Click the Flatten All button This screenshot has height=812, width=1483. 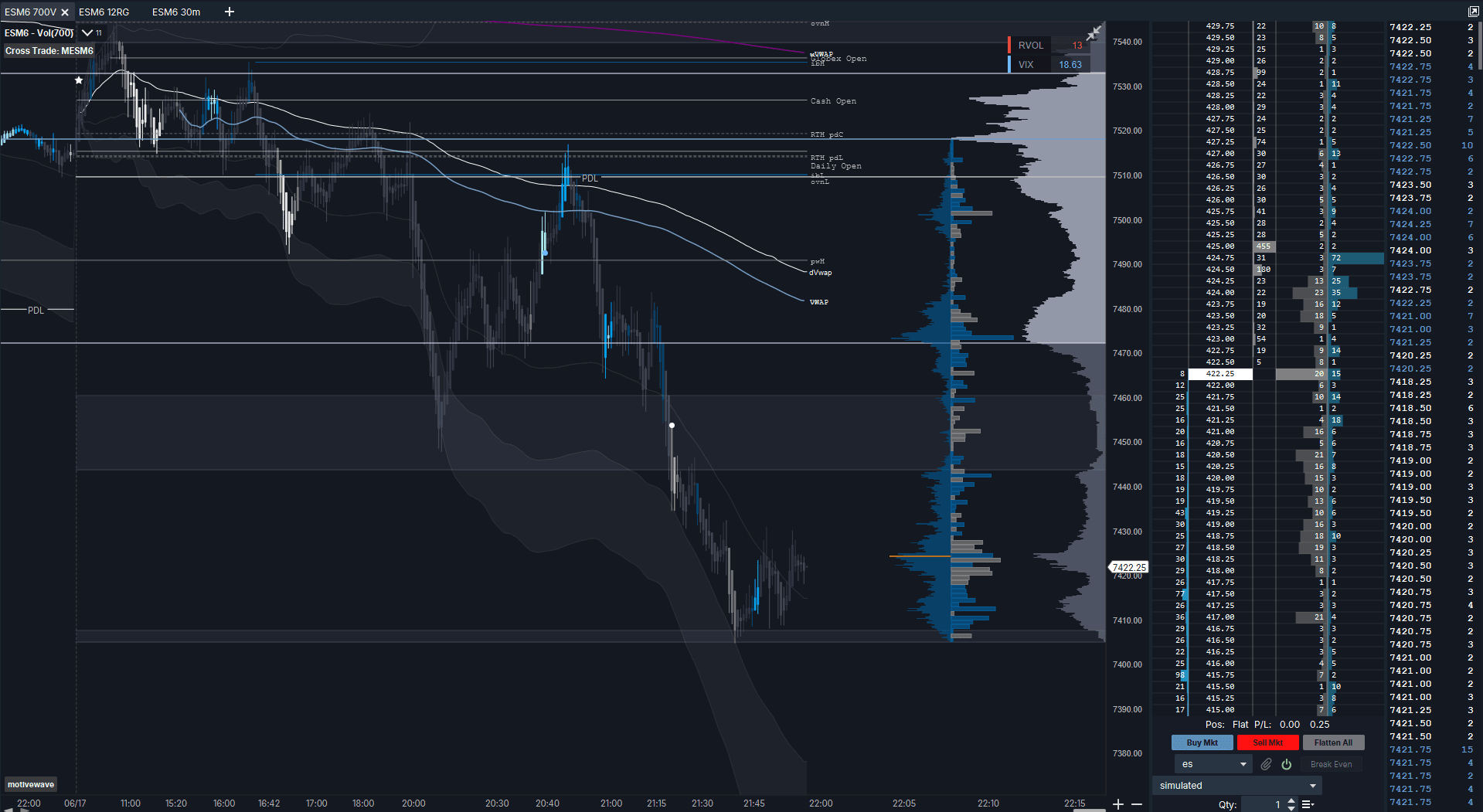click(x=1333, y=742)
